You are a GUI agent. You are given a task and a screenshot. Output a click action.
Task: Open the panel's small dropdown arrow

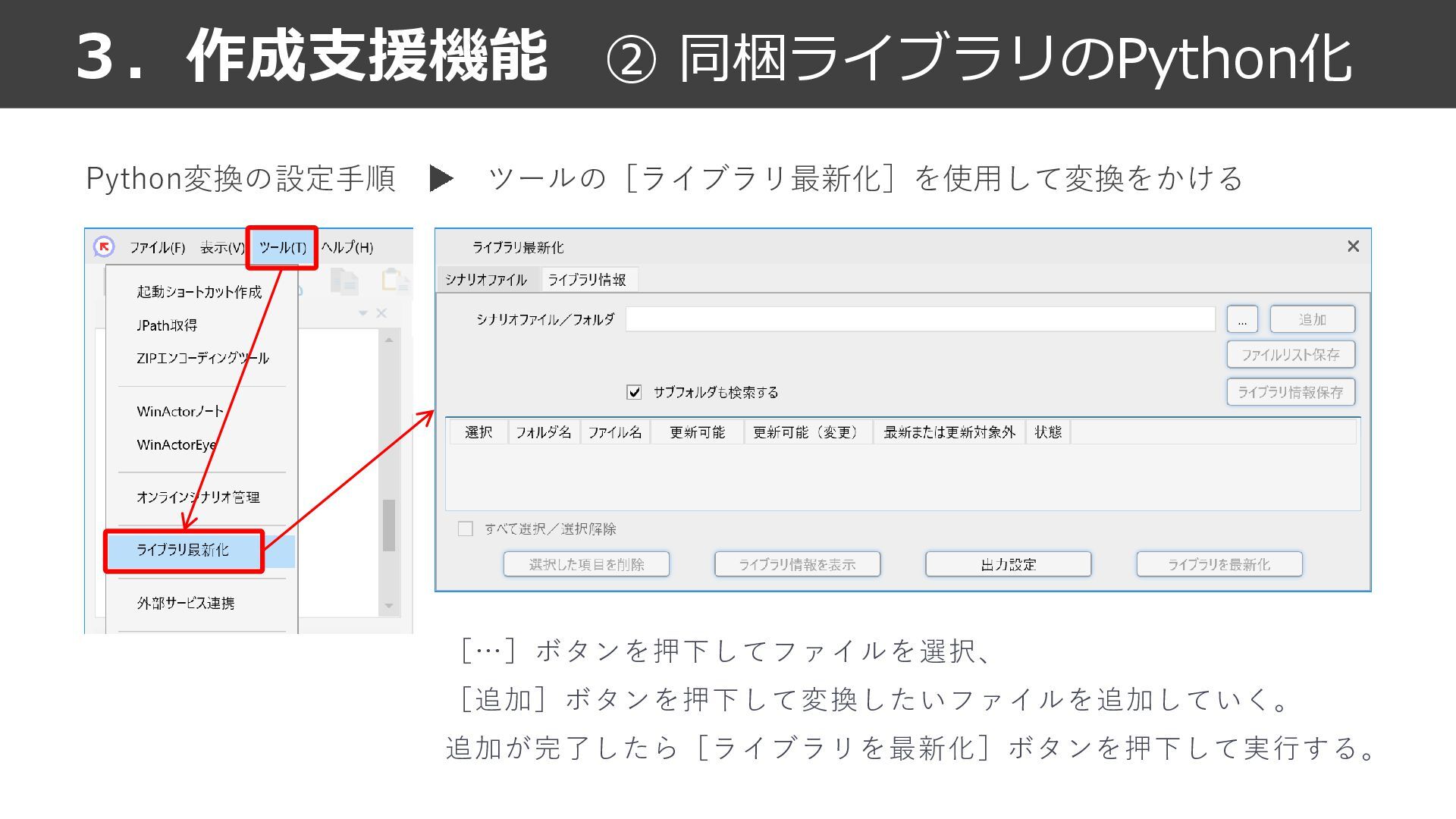pos(363,313)
